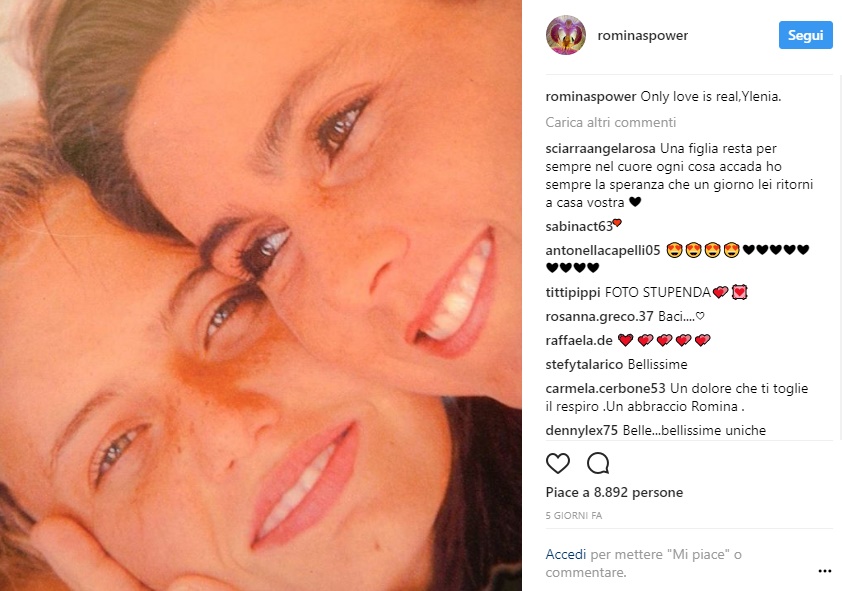Screen dimensions: 842x591
Task: Click the Segui follow button
Action: (x=805, y=35)
